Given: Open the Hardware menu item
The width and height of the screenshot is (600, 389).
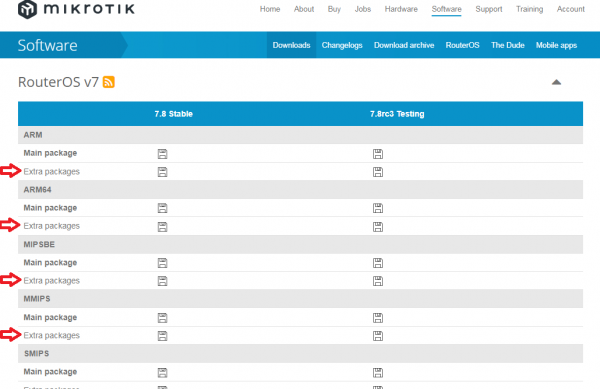Looking at the screenshot, I should (401, 9).
